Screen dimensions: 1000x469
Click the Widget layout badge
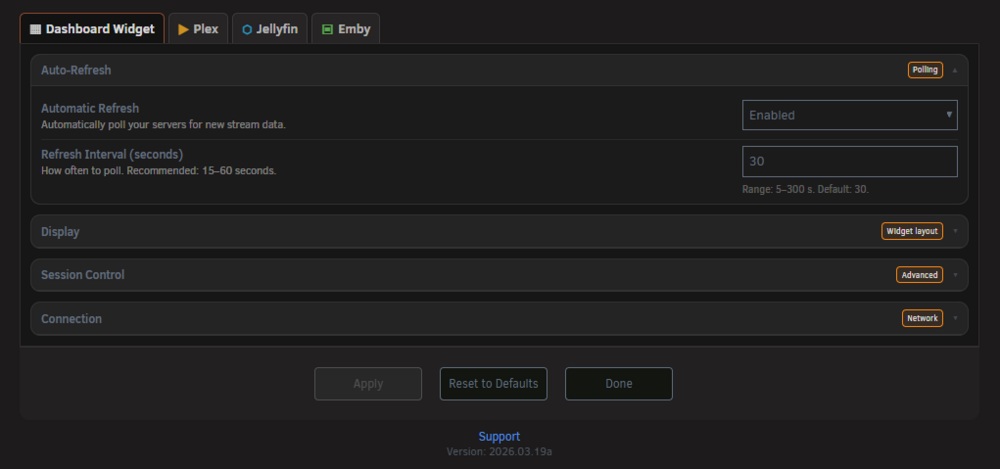[x=912, y=231]
